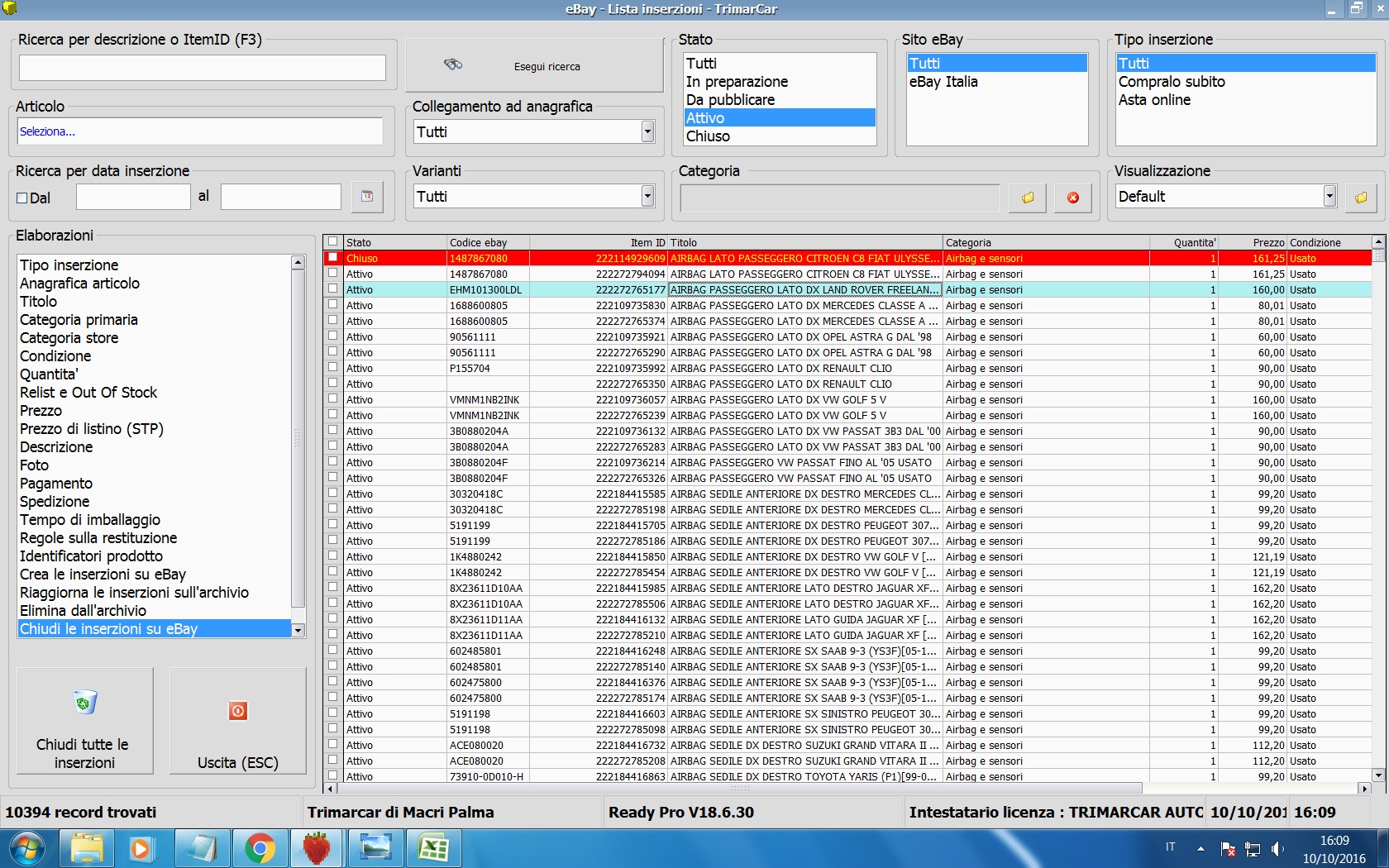This screenshot has width=1389, height=868.
Task: Select Tutti in the Stato list
Action: coord(780,64)
